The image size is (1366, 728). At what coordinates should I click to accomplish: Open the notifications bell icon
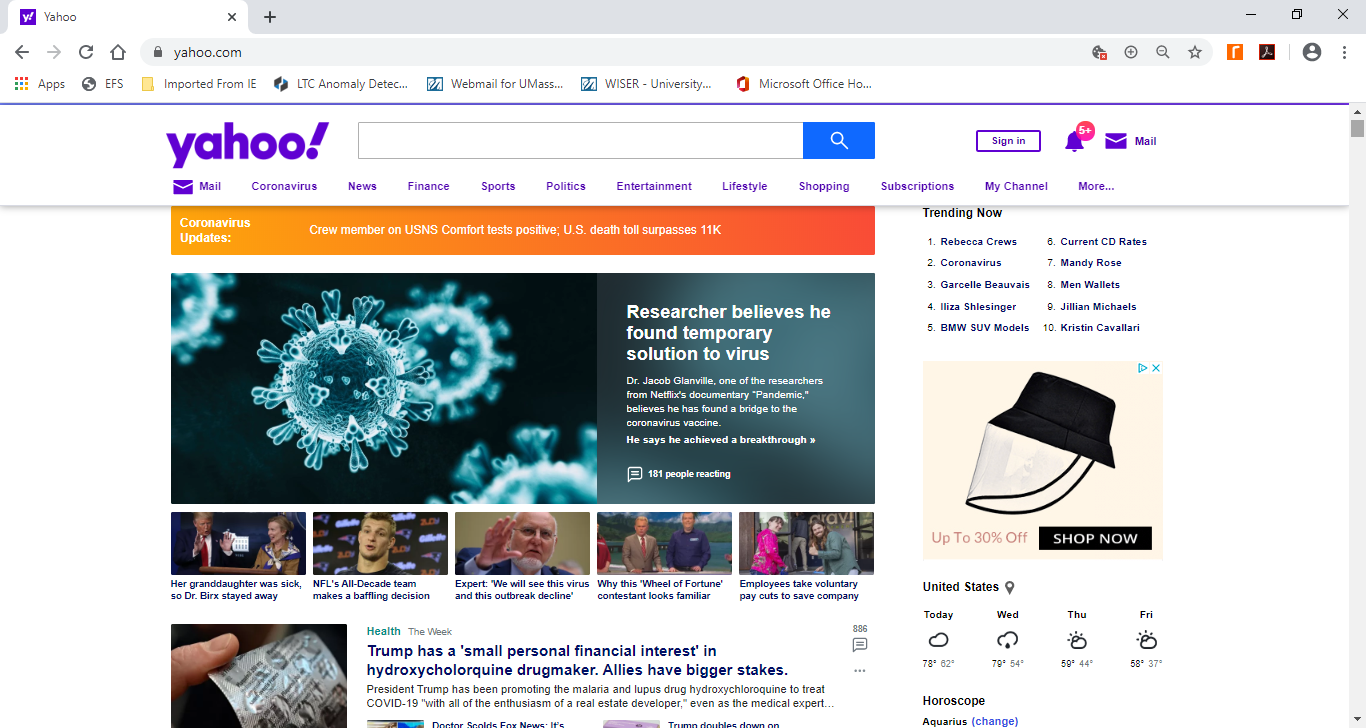1075,141
